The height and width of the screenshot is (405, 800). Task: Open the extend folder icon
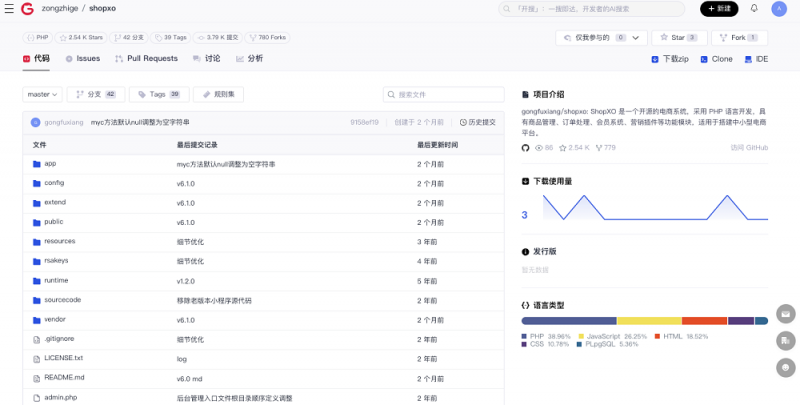pos(36,203)
